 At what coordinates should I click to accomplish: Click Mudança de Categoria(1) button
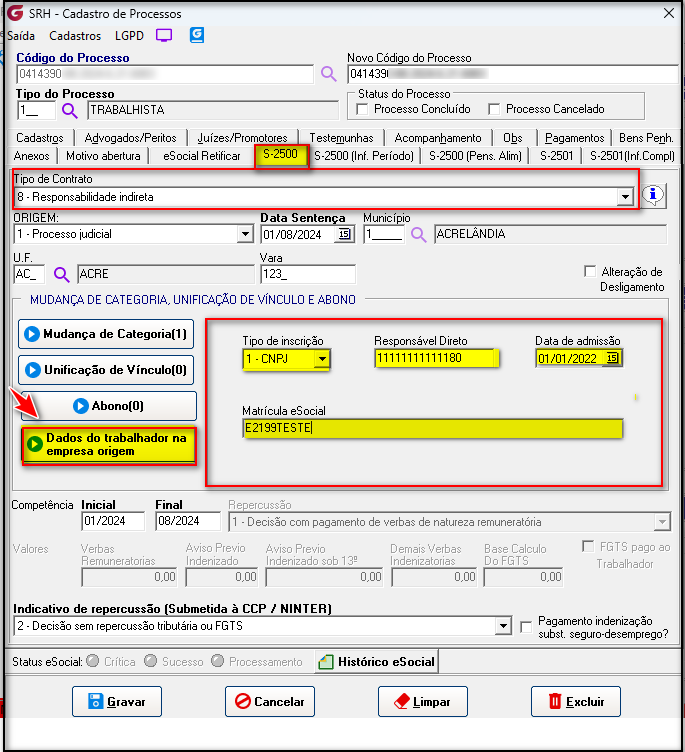tap(106, 334)
